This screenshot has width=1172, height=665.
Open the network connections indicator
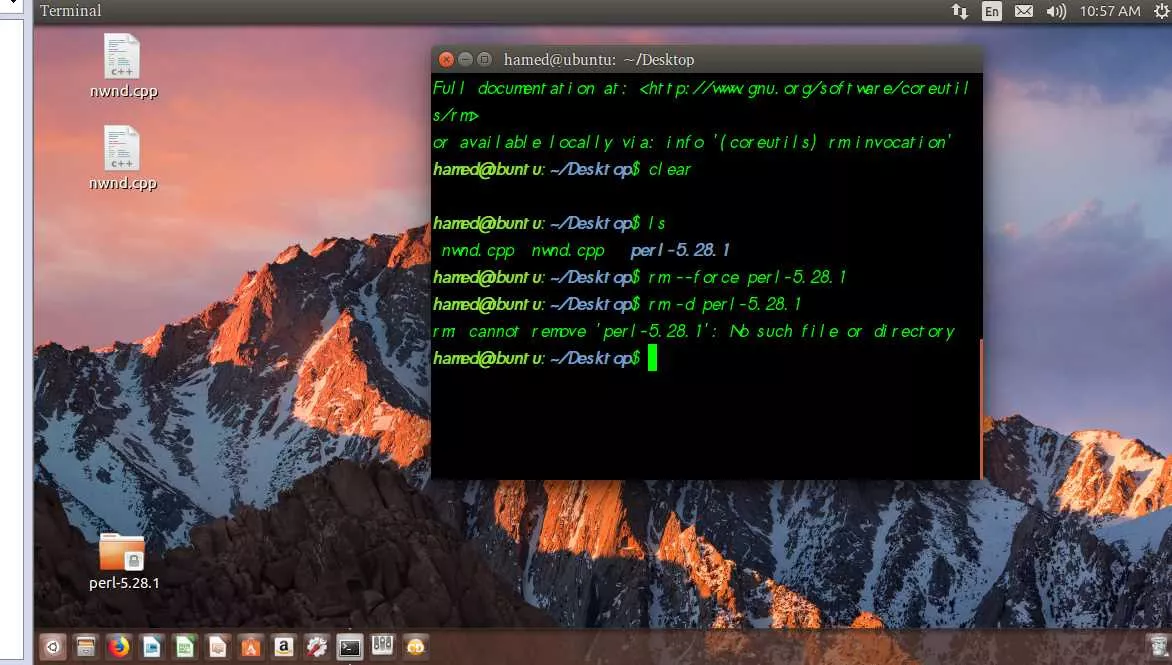[960, 11]
